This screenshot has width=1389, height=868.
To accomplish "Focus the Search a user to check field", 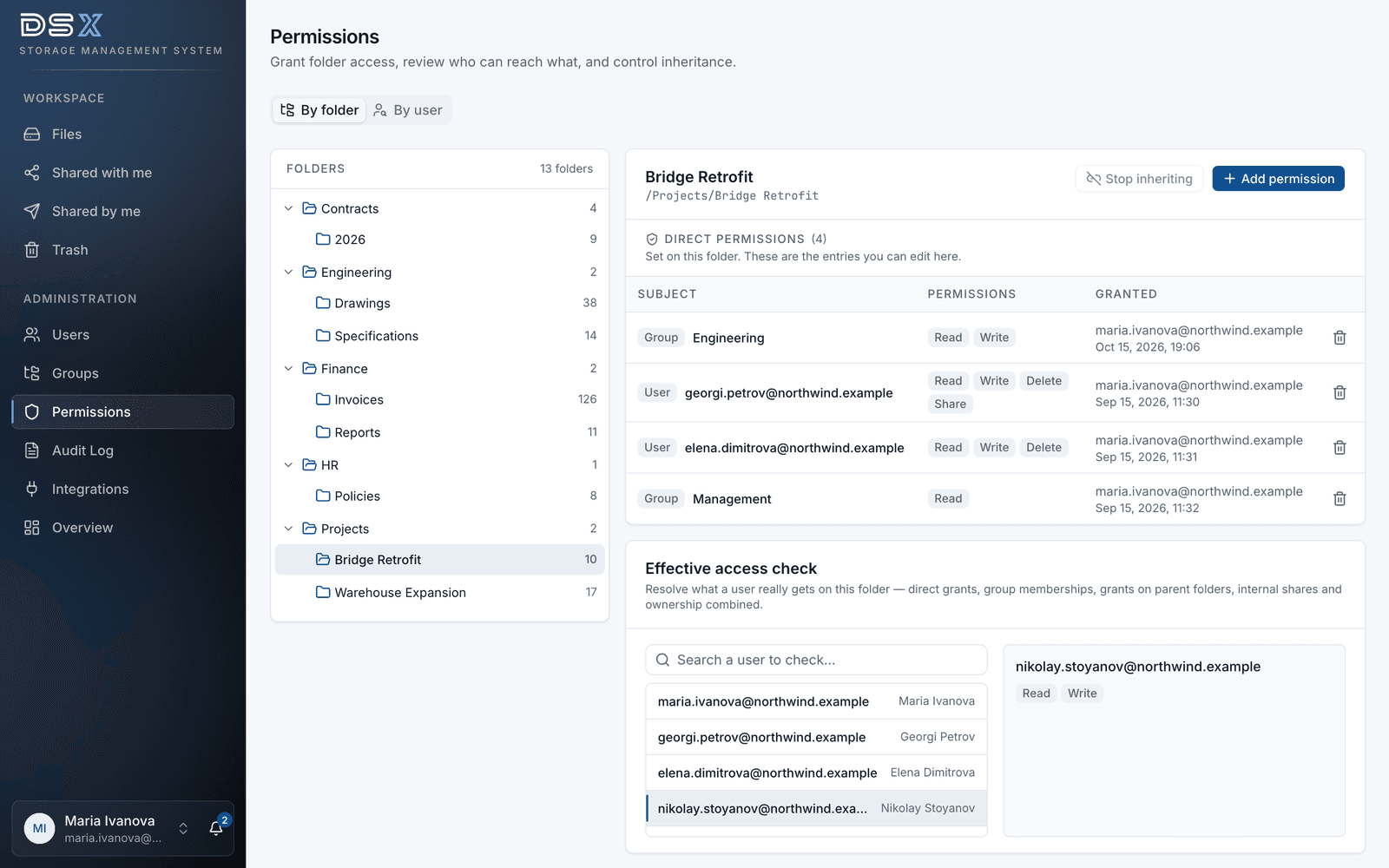I will (816, 660).
